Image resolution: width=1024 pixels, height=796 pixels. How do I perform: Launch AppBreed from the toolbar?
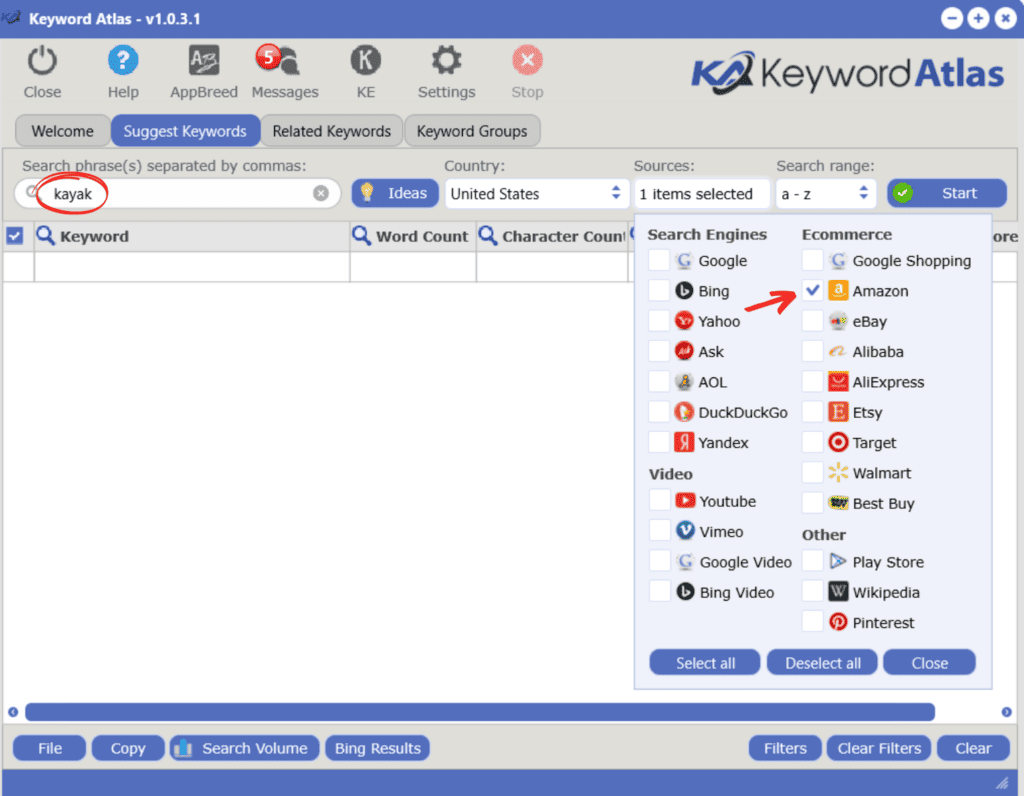coord(203,70)
